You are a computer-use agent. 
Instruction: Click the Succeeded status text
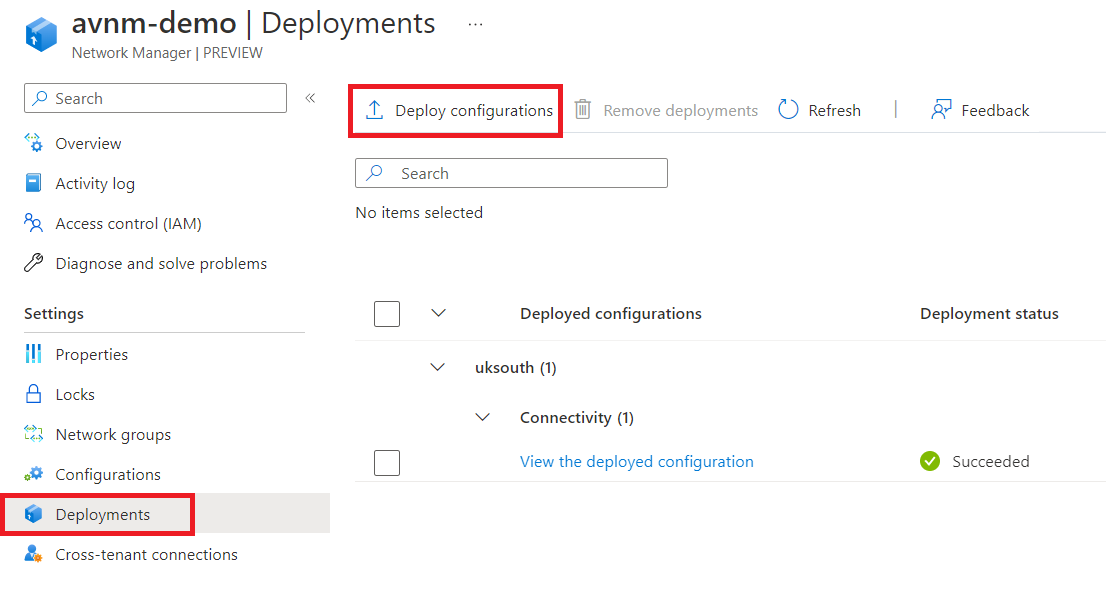coord(990,461)
